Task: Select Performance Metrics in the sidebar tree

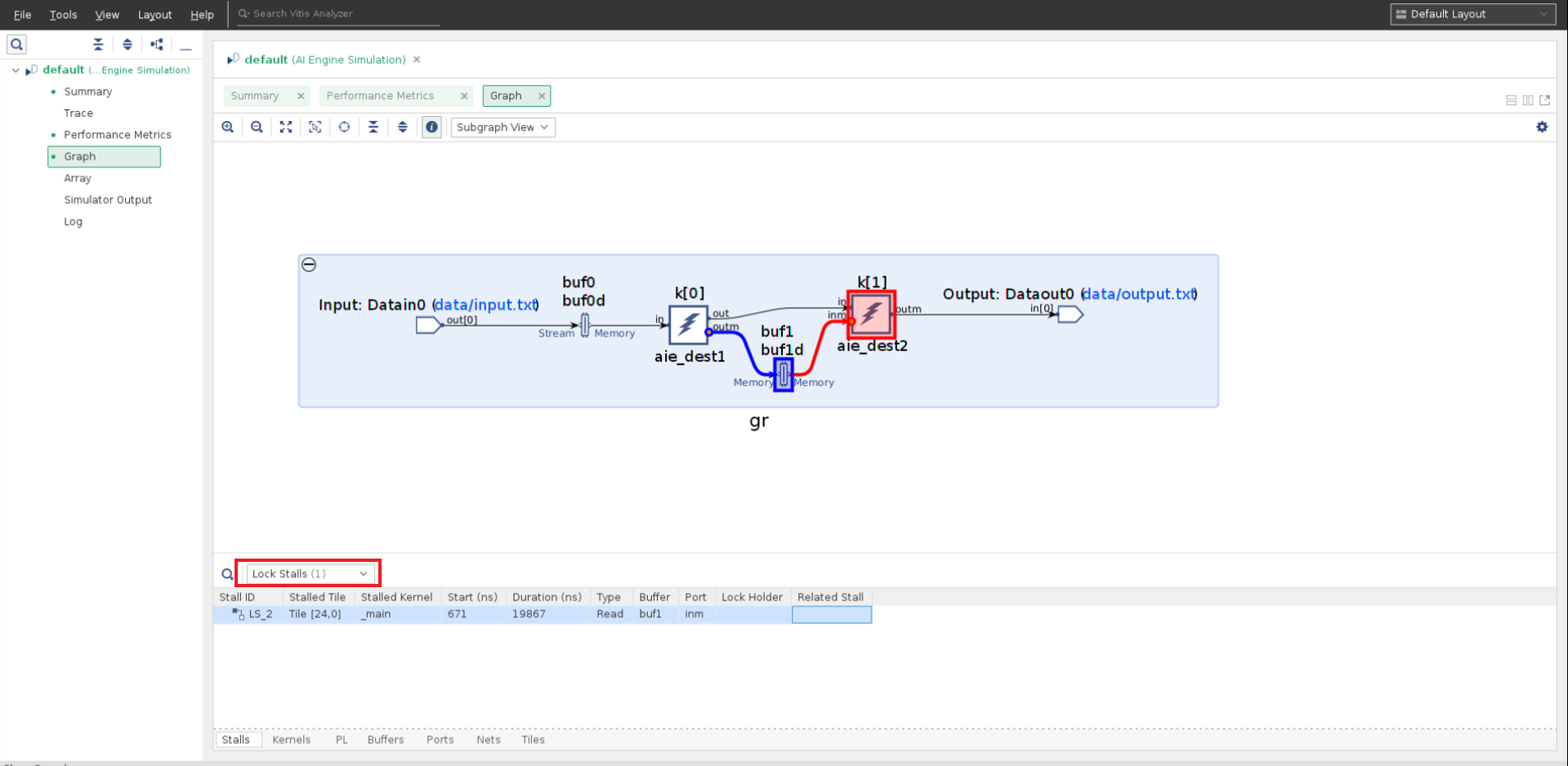Action: click(118, 135)
